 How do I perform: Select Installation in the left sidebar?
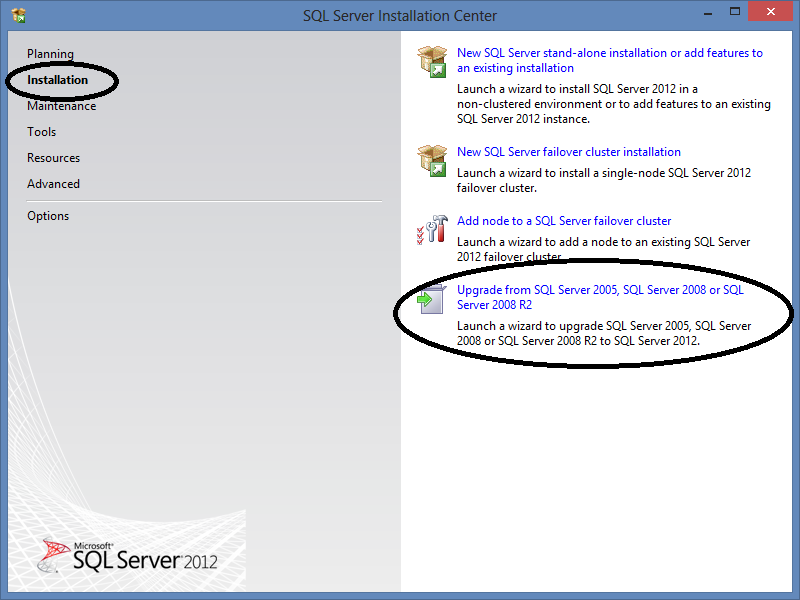[58, 80]
